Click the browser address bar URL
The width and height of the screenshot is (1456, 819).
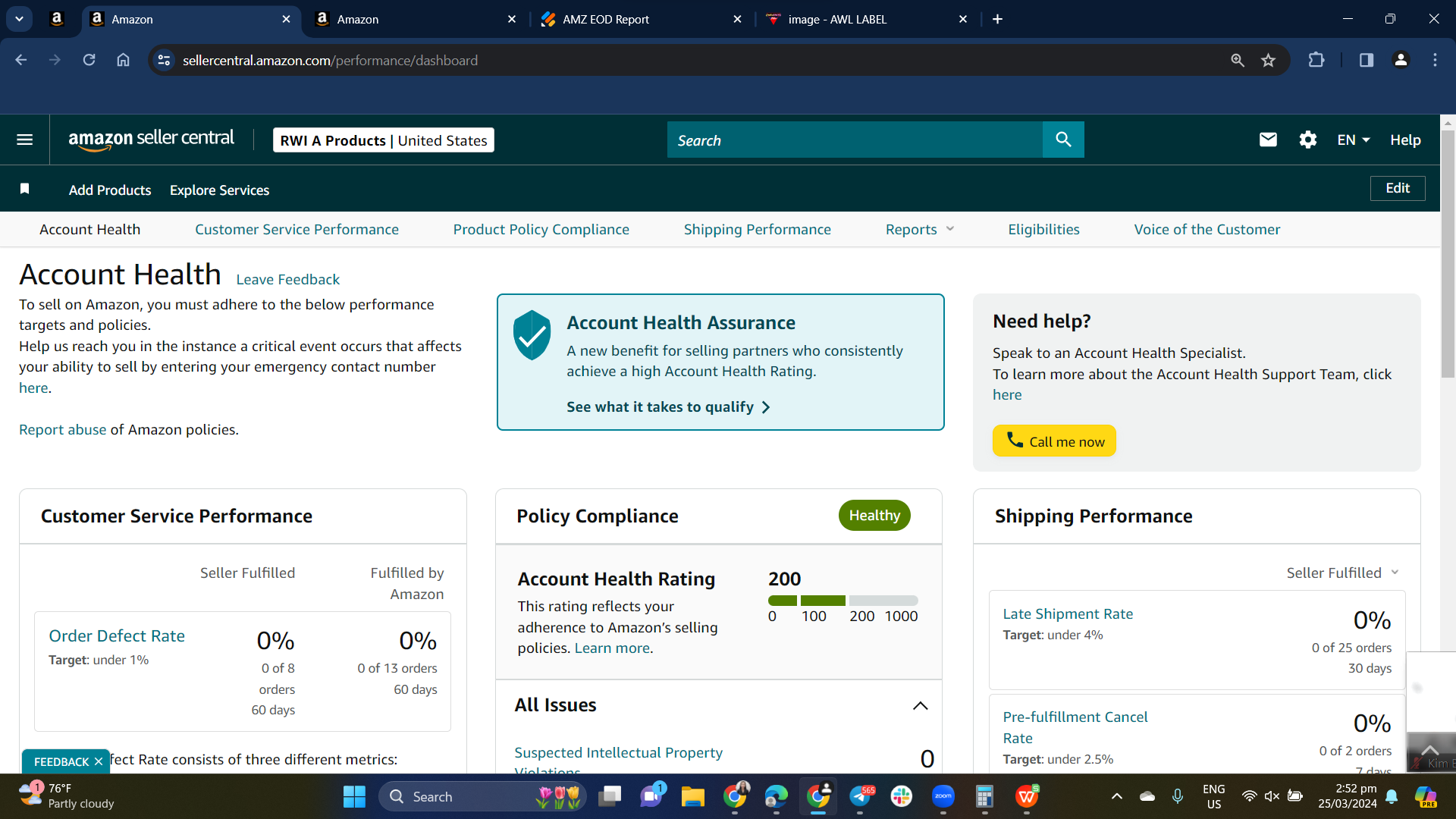pyautogui.click(x=330, y=60)
